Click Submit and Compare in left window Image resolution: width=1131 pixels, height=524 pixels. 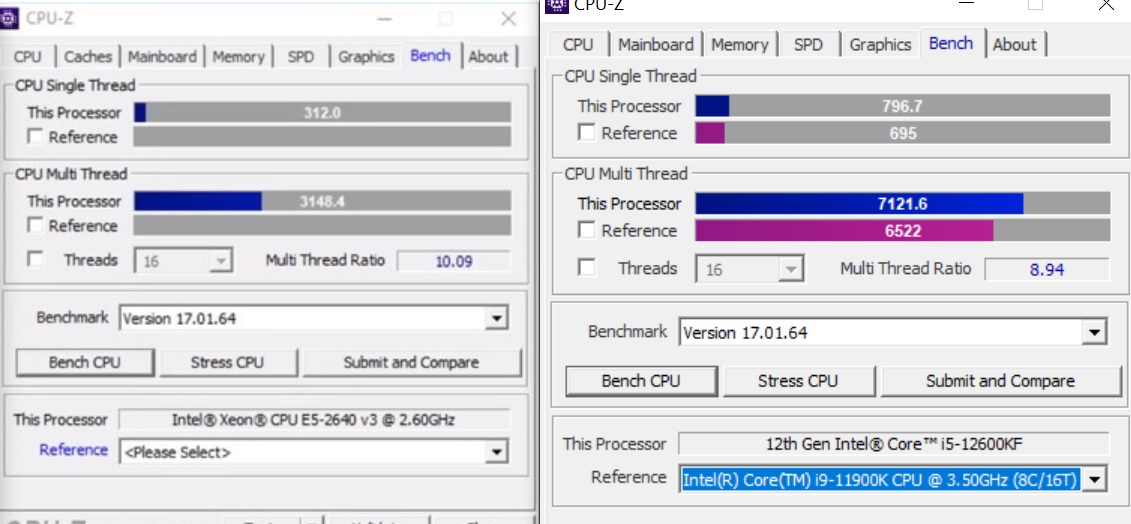[x=411, y=362]
